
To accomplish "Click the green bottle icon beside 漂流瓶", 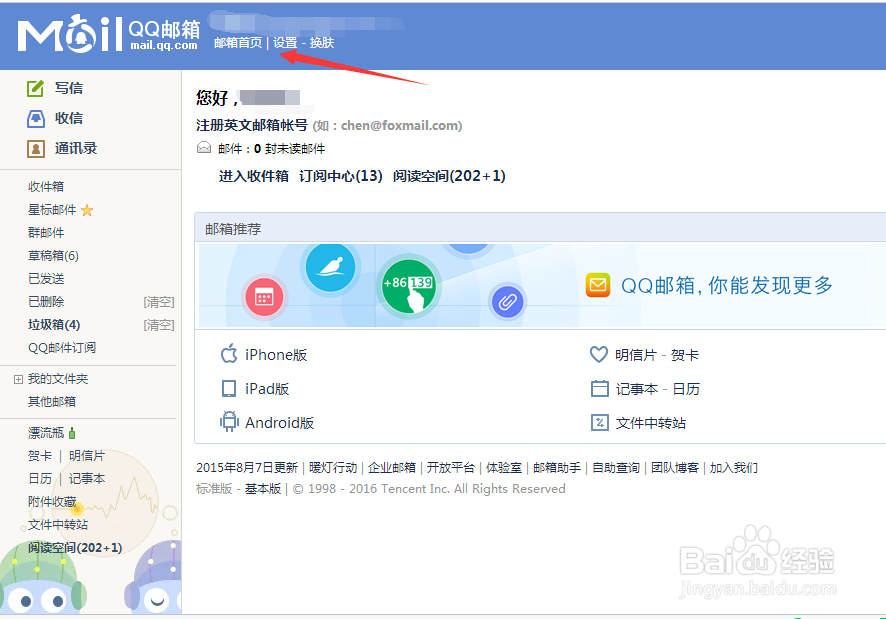I will pyautogui.click(x=72, y=433).
